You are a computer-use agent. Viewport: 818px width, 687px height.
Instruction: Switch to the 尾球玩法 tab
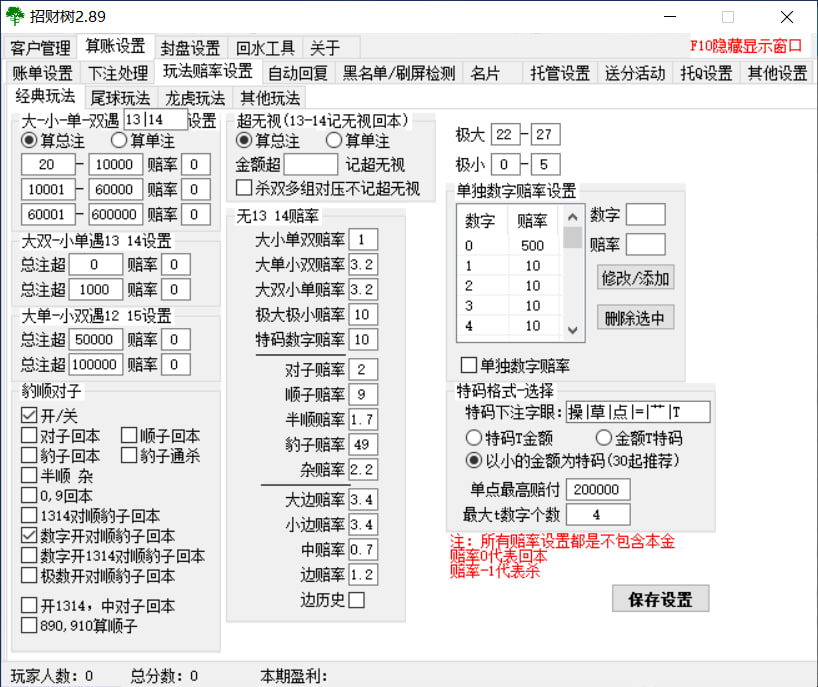coord(120,98)
